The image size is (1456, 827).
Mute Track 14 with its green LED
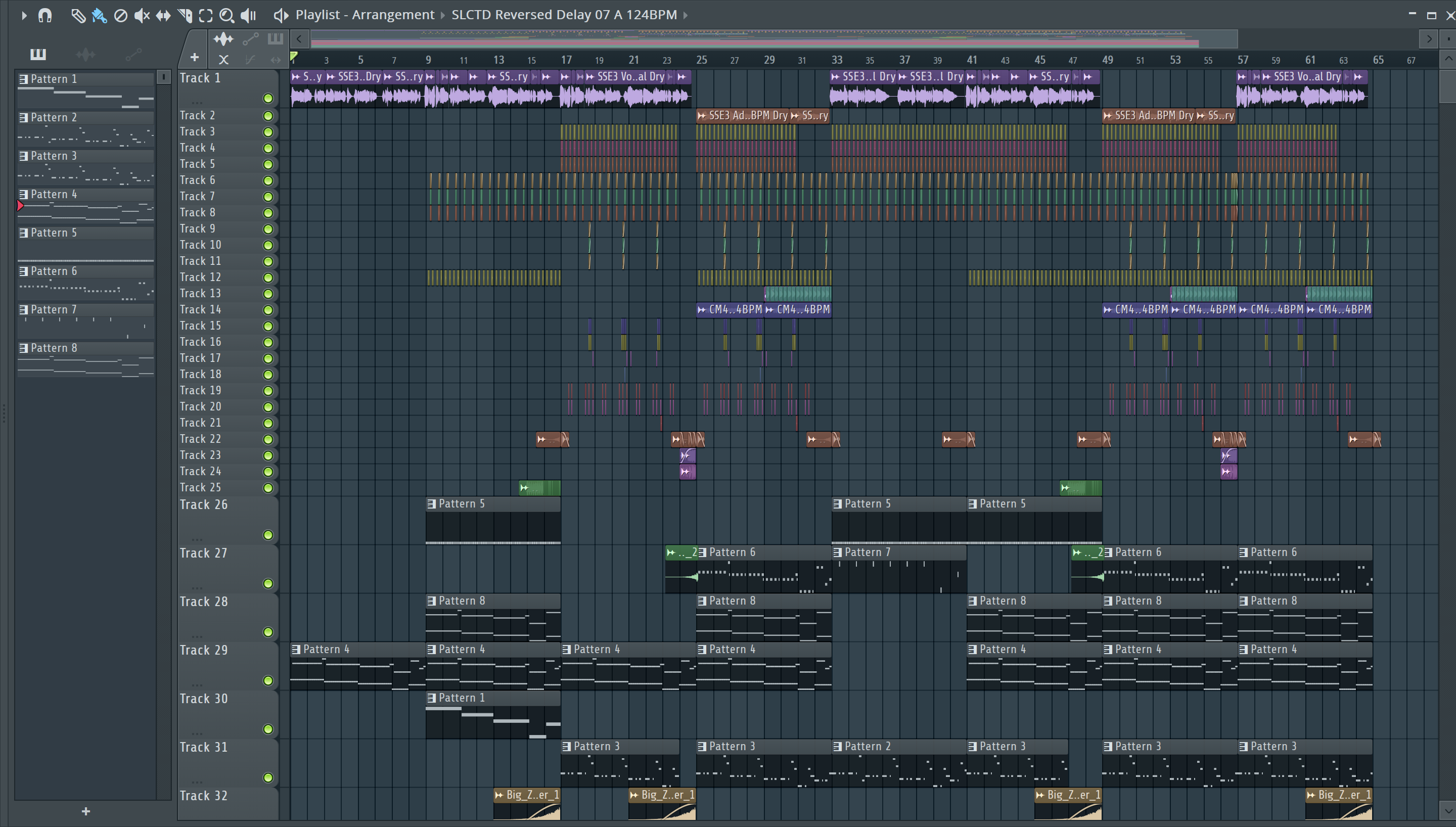268,310
